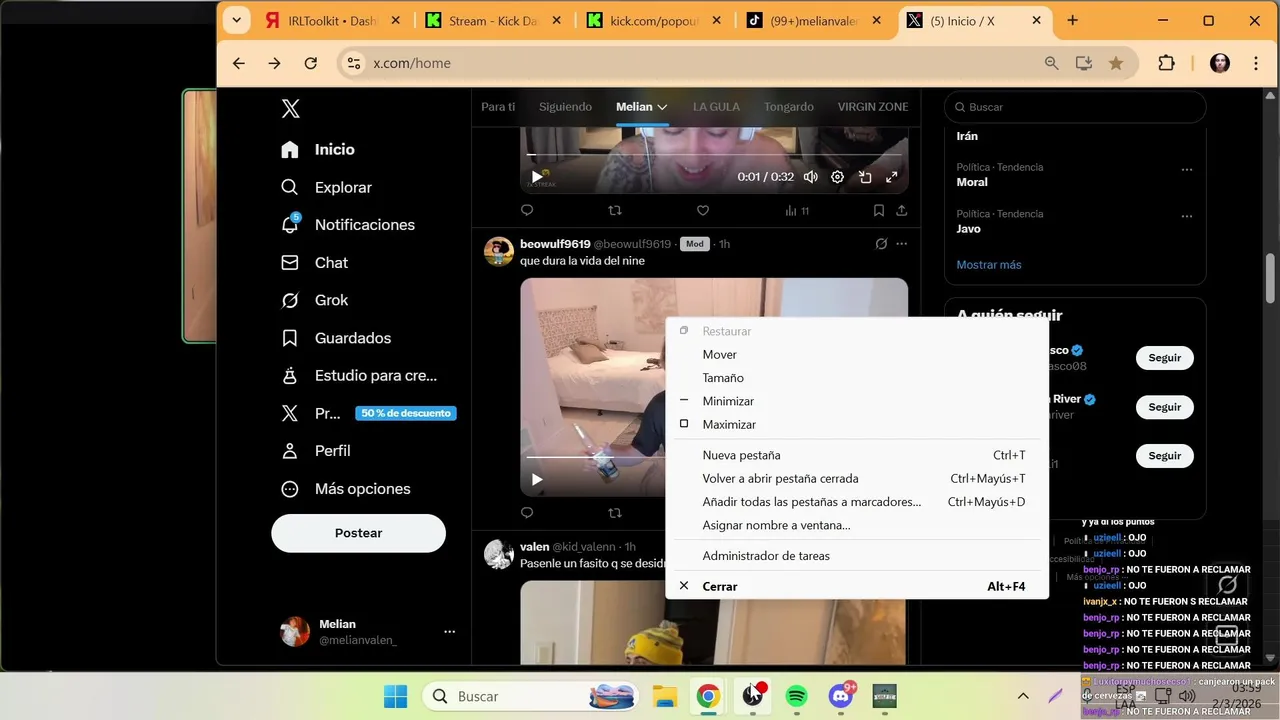Switch to VIRGIN ZONE list tab
This screenshot has height=720, width=1280.
[x=873, y=107]
